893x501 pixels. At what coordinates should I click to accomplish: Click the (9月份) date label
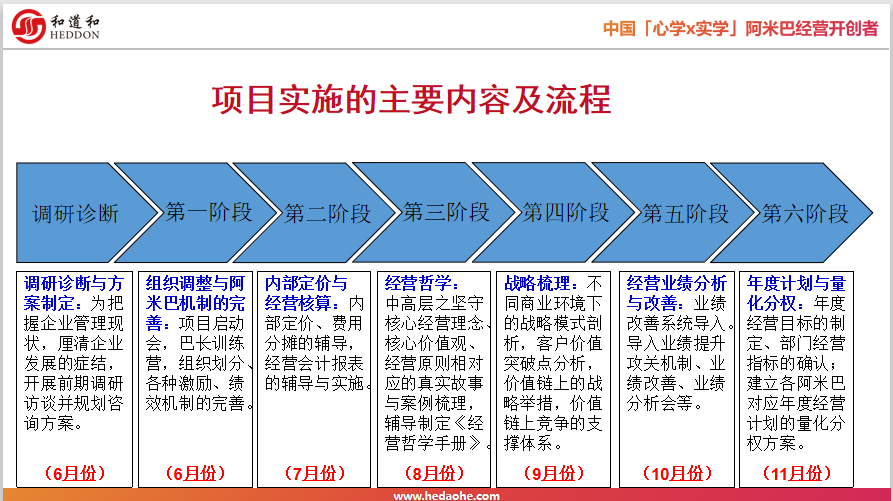point(554,473)
